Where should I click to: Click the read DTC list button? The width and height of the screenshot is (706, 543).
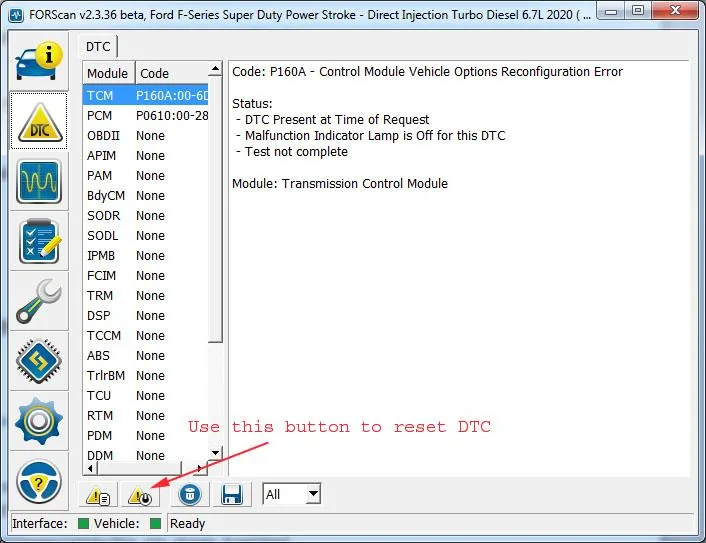tap(98, 495)
